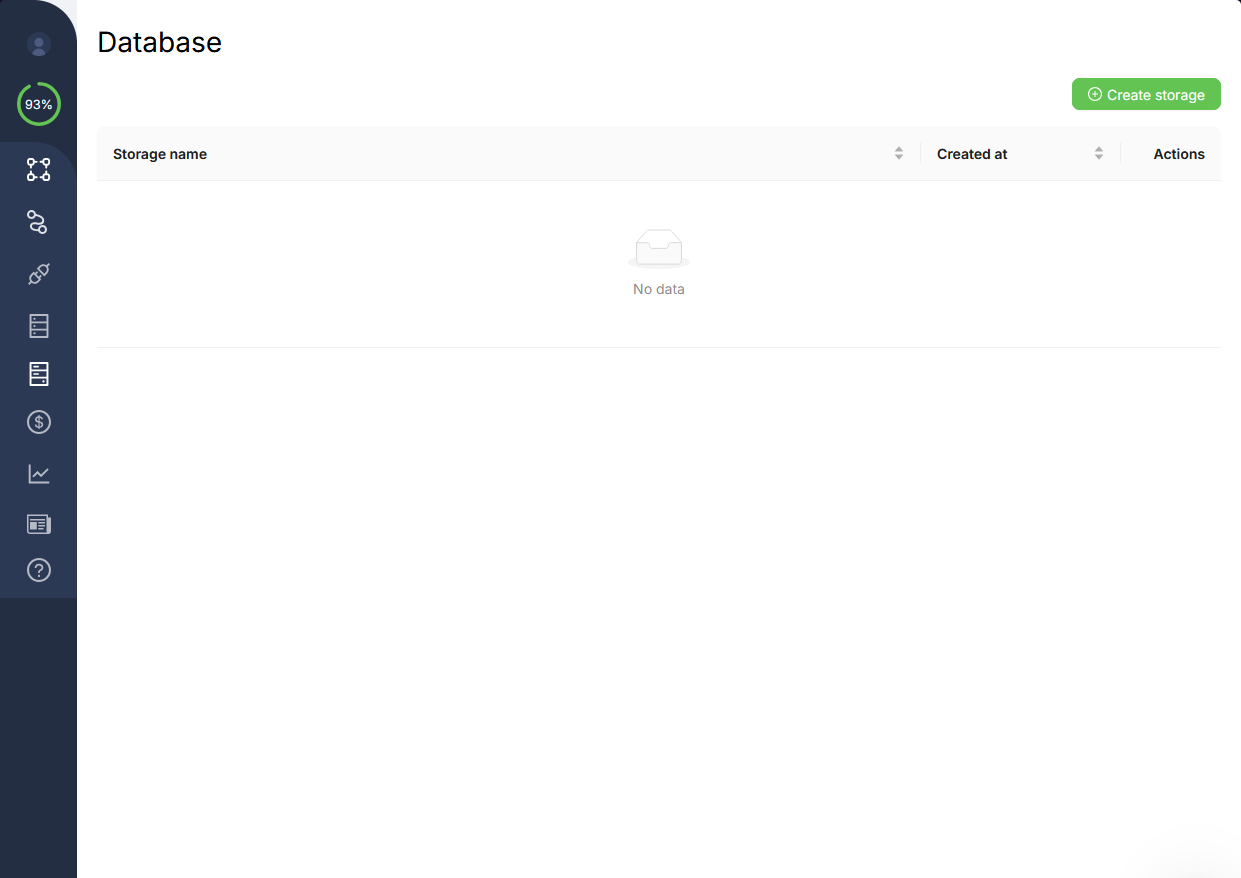Open billing via the dollar icon
This screenshot has width=1241, height=878.
[x=38, y=421]
